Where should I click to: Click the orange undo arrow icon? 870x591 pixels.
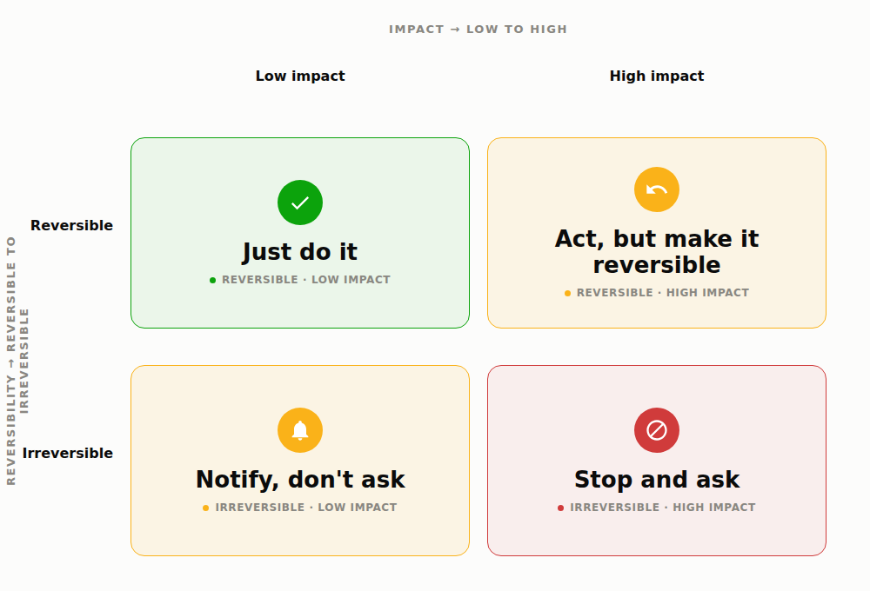pos(657,190)
